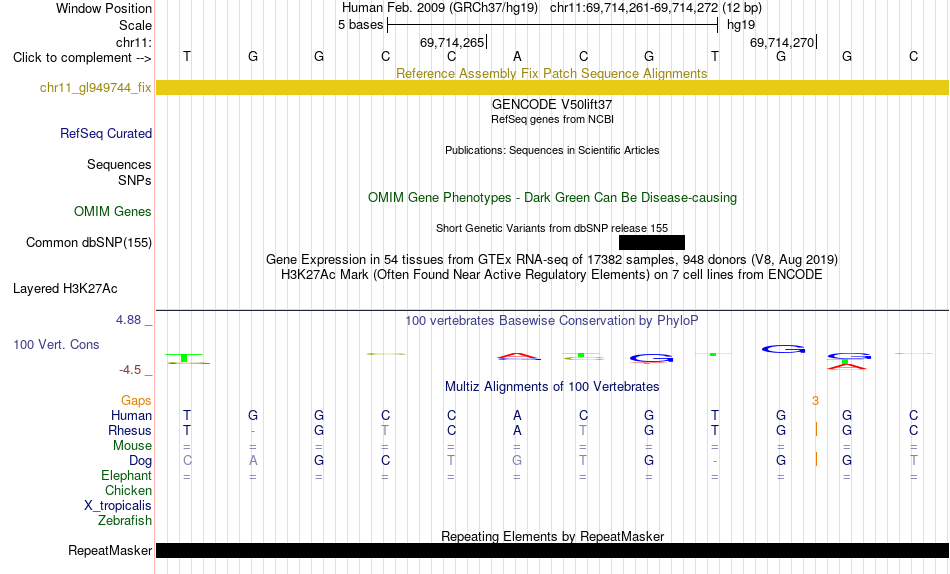The image size is (950, 574).
Task: Click the 69,714,270 coordinate marker
Action: (783, 42)
